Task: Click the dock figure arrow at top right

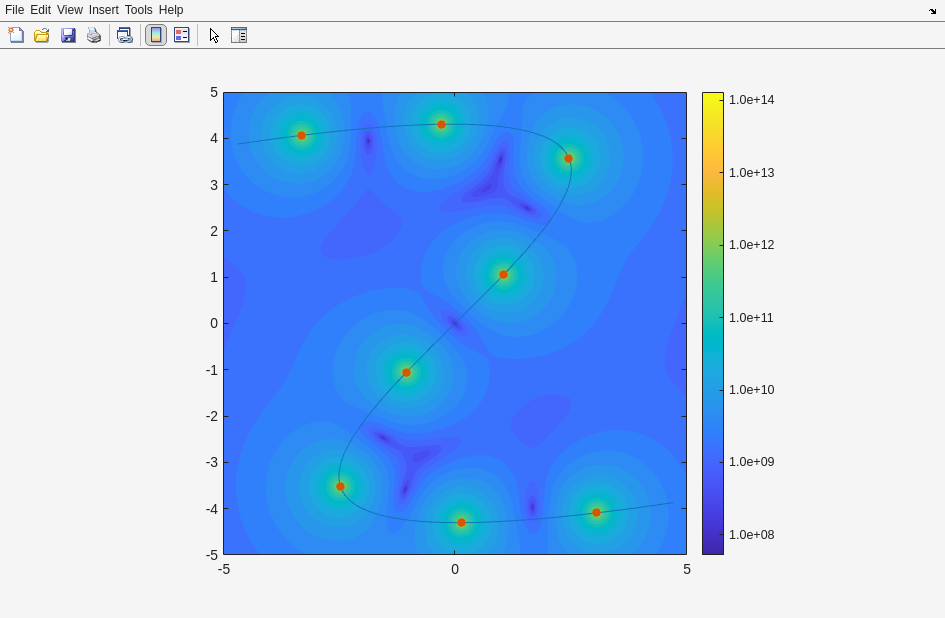Action: click(932, 10)
